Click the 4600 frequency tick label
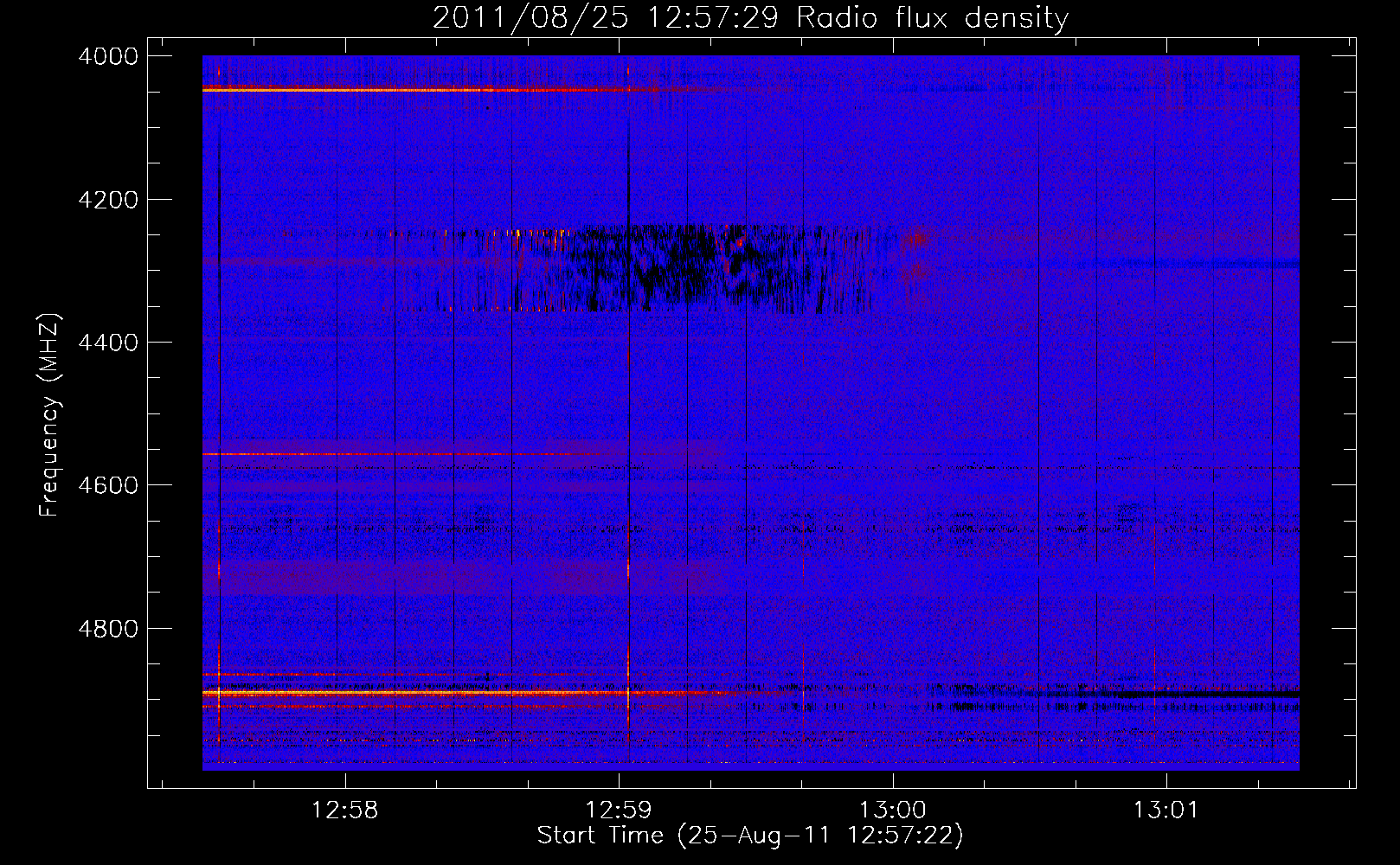This screenshot has height=865, width=1400. [x=108, y=485]
